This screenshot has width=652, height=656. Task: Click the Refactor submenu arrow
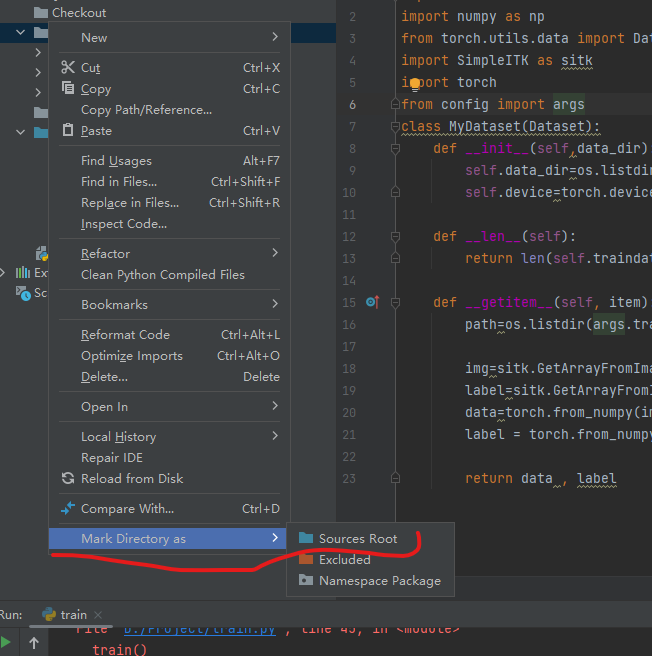[275, 253]
